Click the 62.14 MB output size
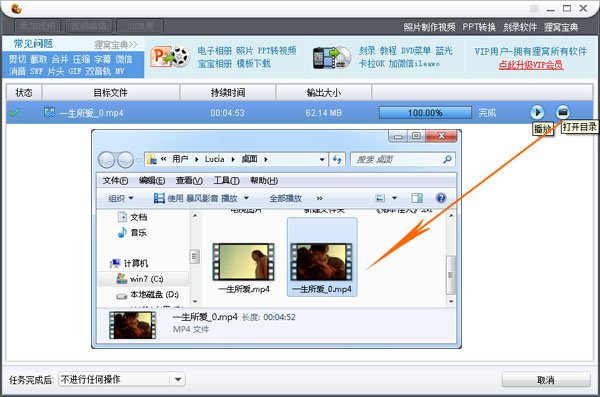Screen dimensions: 600x397 (x=323, y=113)
